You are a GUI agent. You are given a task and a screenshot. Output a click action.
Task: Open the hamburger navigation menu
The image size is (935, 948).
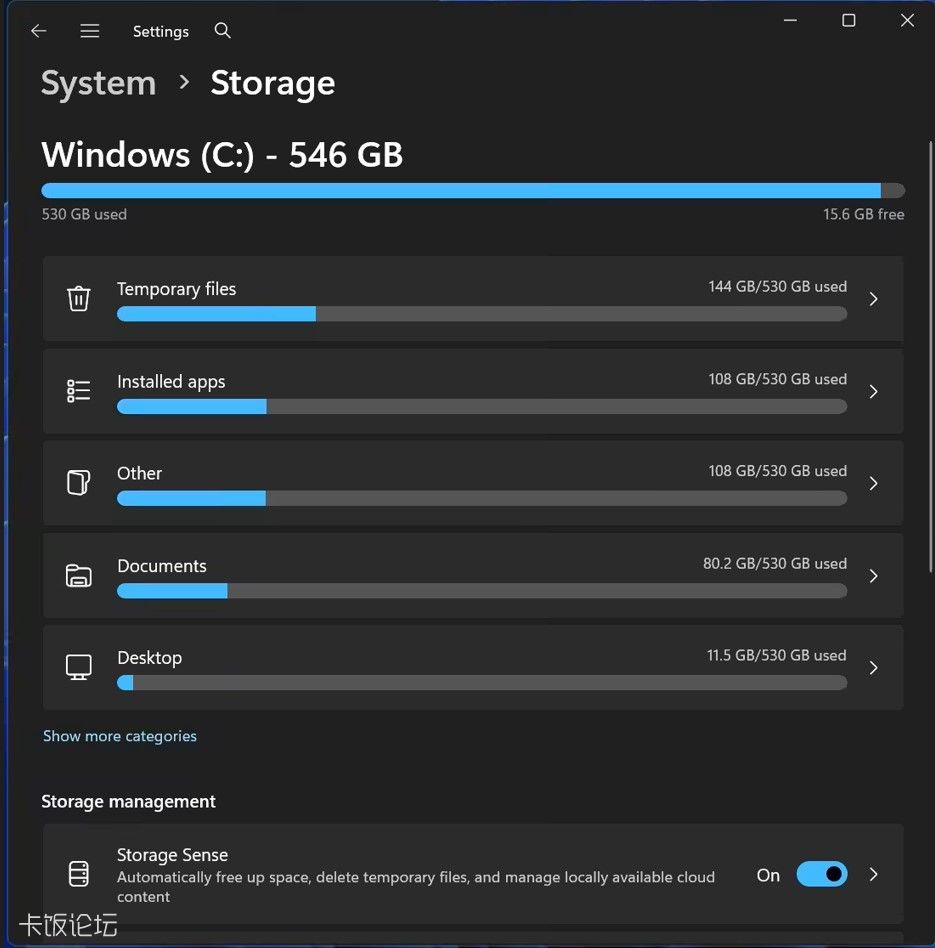tap(90, 31)
